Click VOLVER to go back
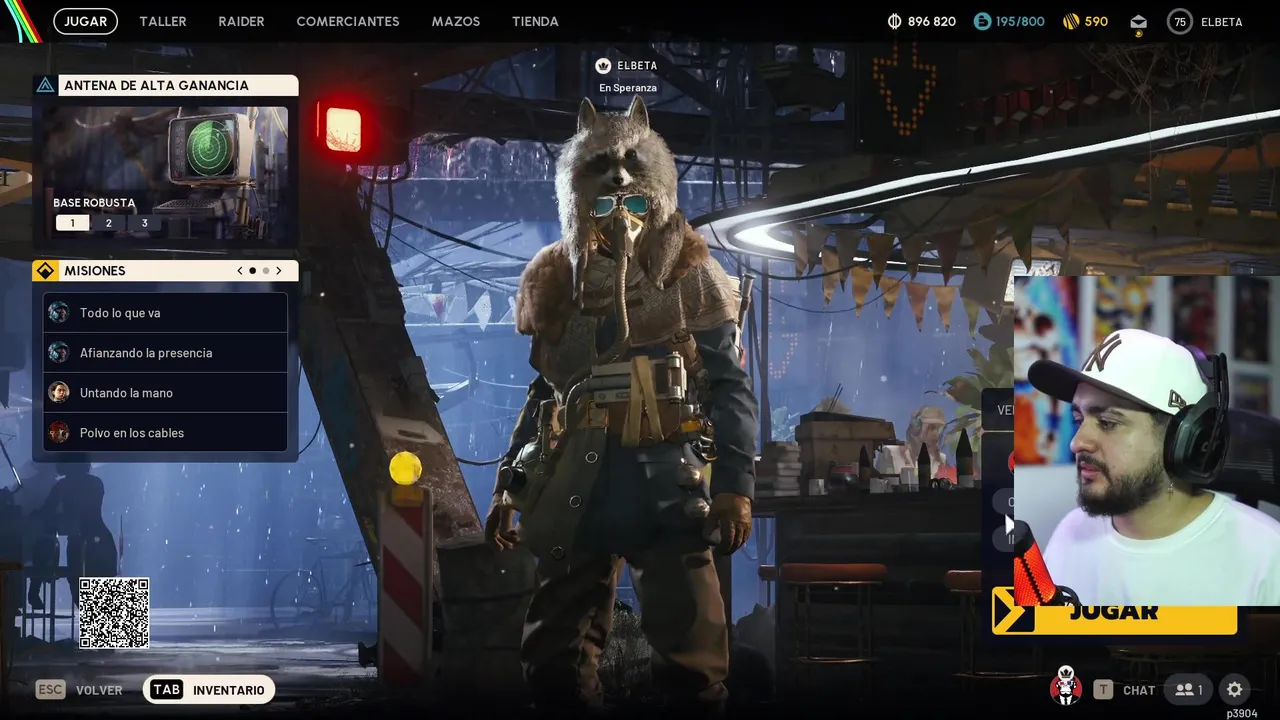This screenshot has width=1280, height=720. tap(99, 690)
